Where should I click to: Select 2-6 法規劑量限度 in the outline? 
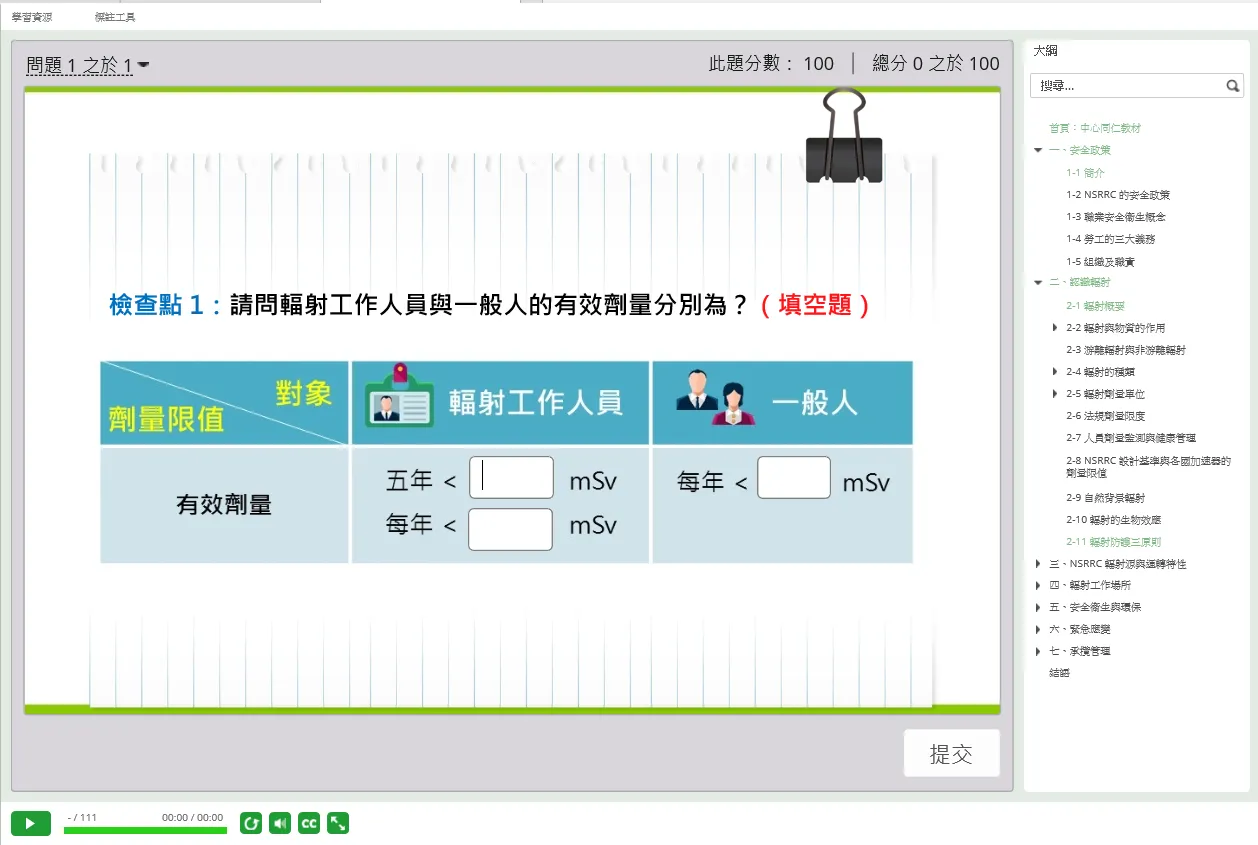(x=1105, y=416)
